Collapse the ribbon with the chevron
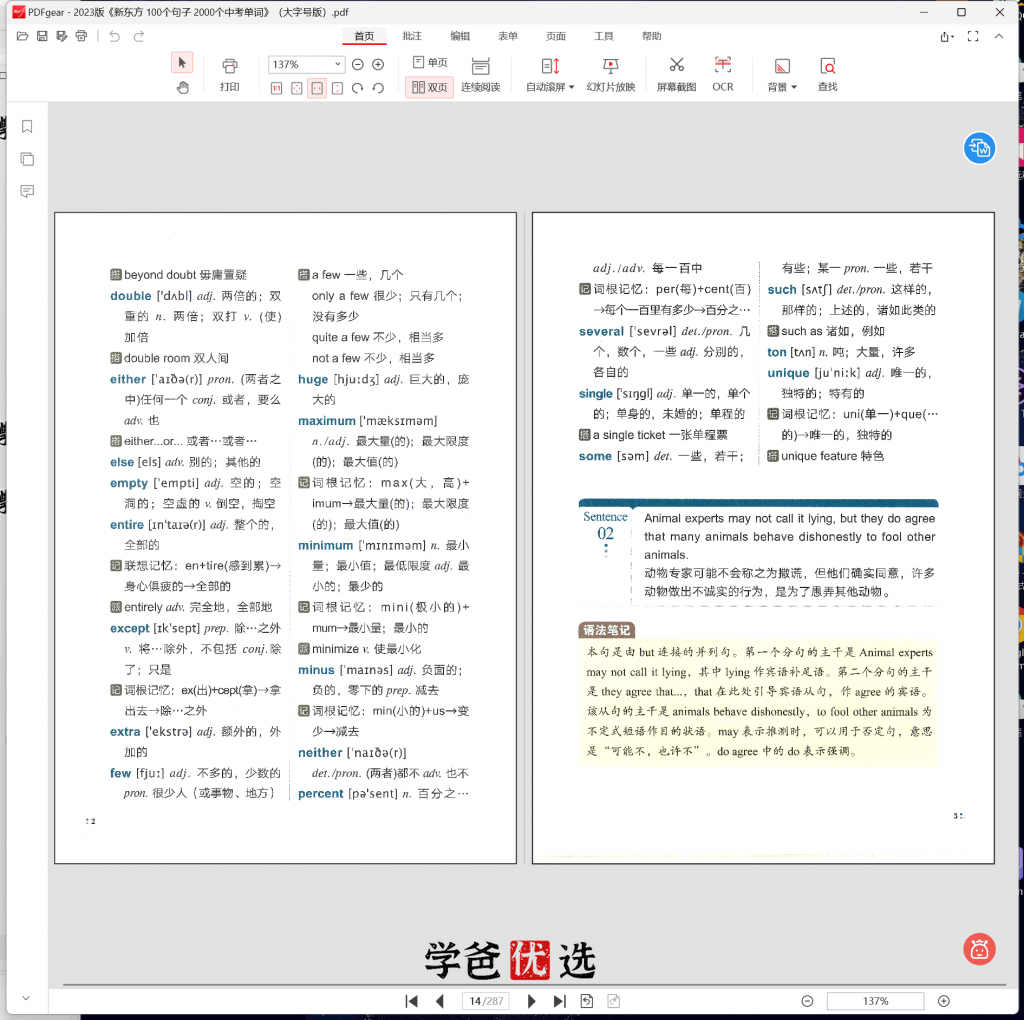Screen dimensions: 1024x1020 [999, 37]
